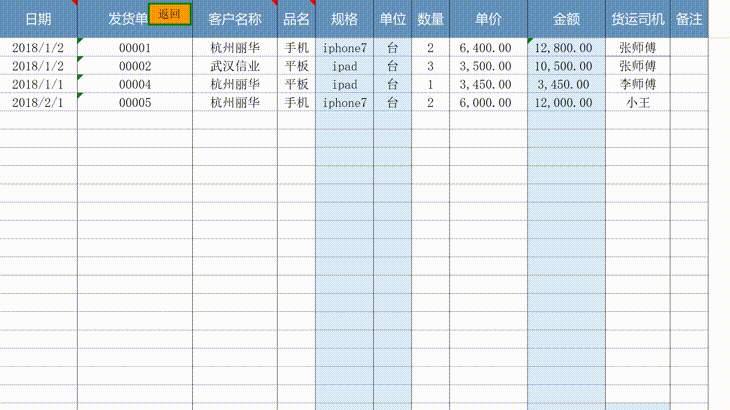Select the 单价 header cell

[x=488, y=19]
